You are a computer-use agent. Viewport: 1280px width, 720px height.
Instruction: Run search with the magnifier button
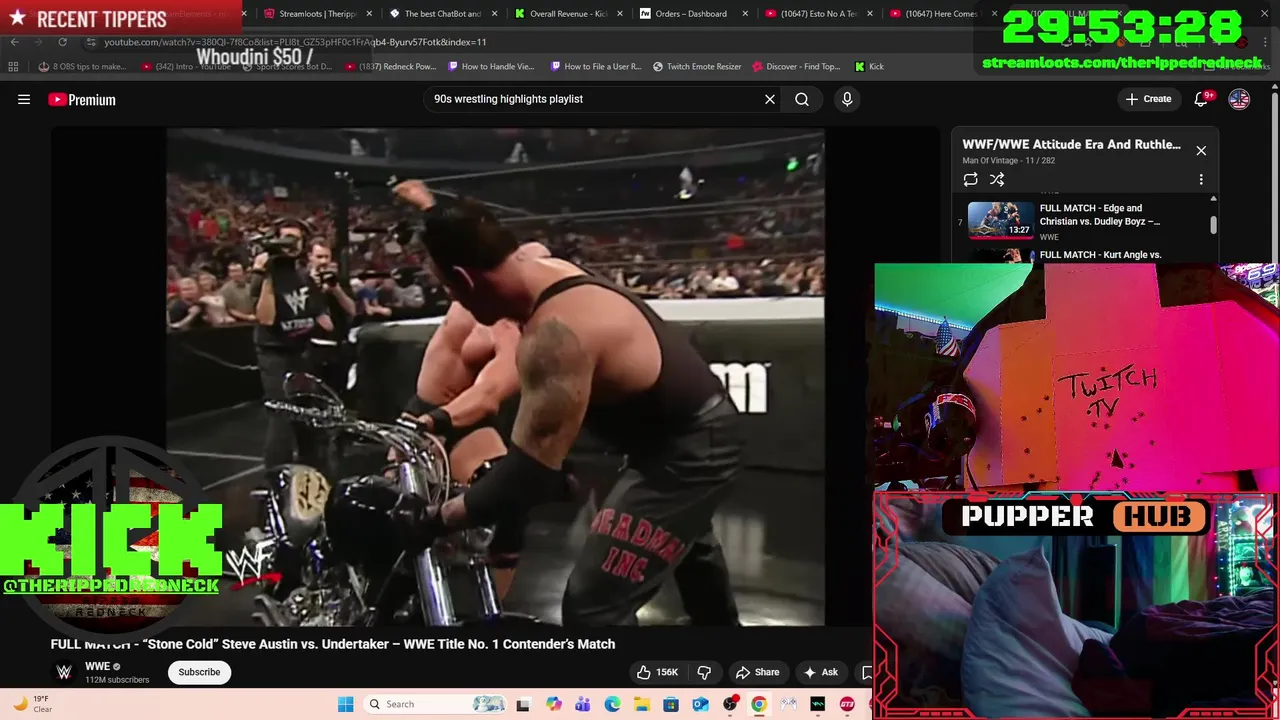click(802, 99)
